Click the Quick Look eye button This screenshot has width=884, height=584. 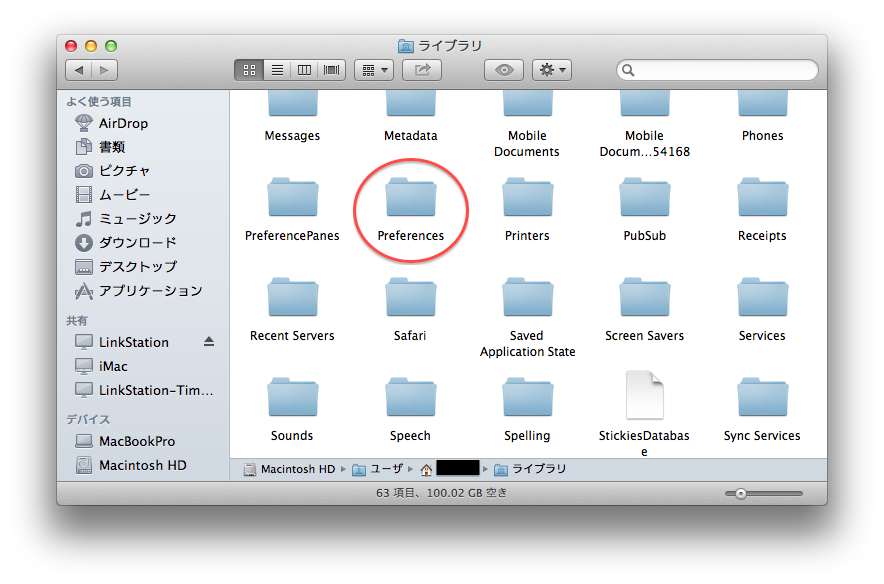pos(504,70)
